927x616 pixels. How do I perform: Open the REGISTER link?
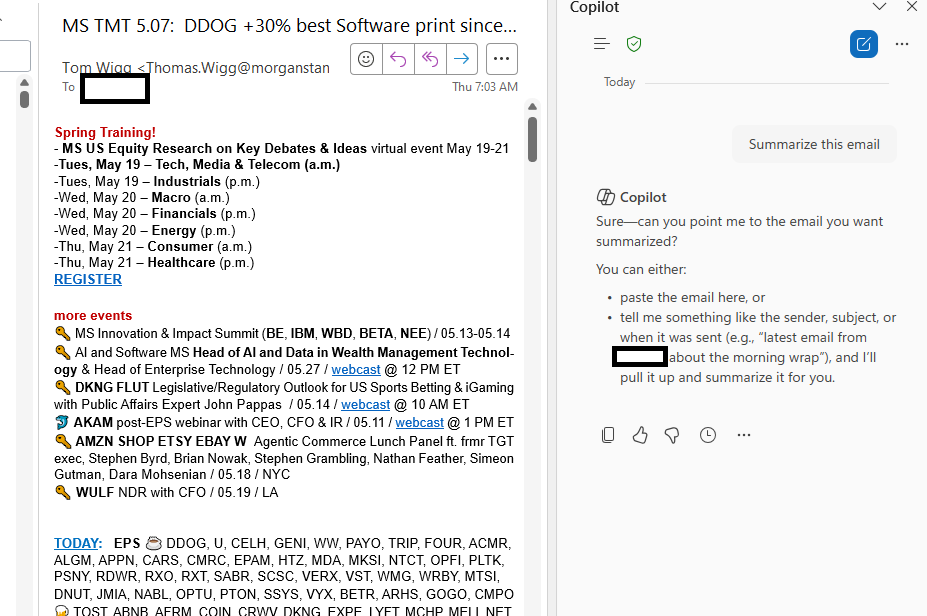pyautogui.click(x=88, y=280)
